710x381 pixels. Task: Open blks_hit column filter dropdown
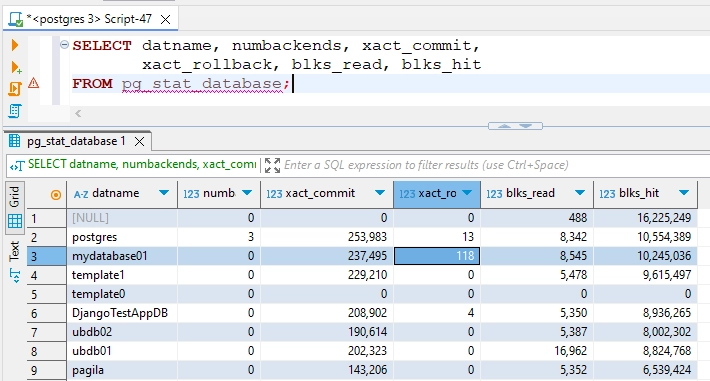(684, 193)
